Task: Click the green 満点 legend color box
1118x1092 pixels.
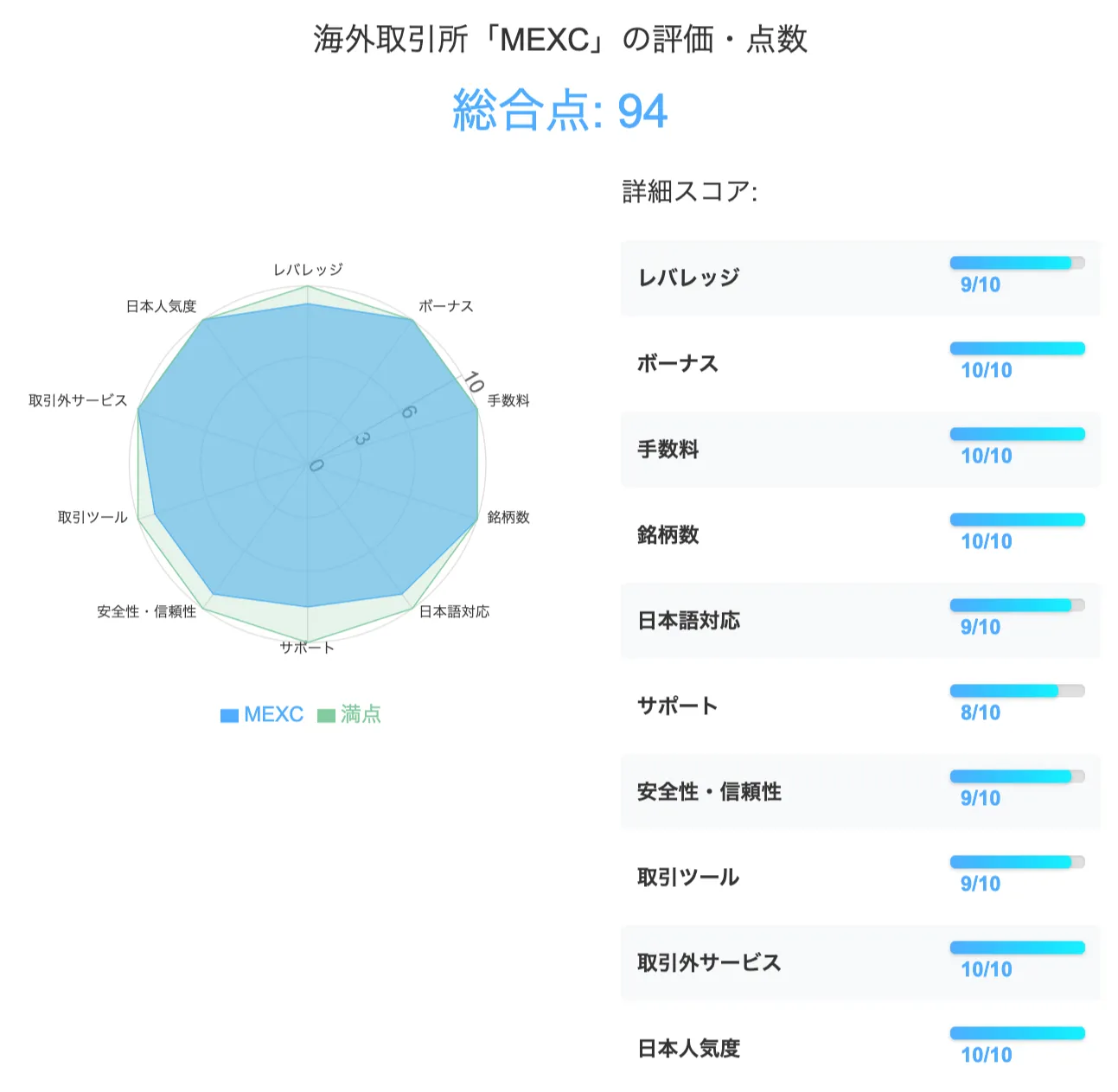Action: point(326,715)
